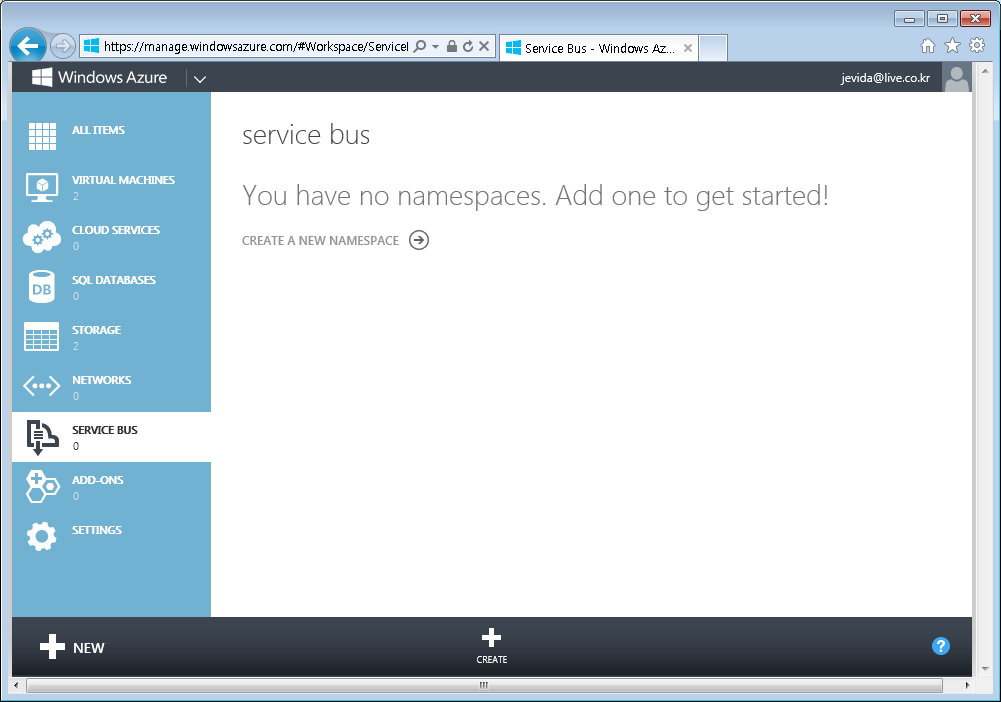Viewport: 1001px width, 702px height.
Task: Select NETWORKS menu label
Action: click(x=102, y=380)
